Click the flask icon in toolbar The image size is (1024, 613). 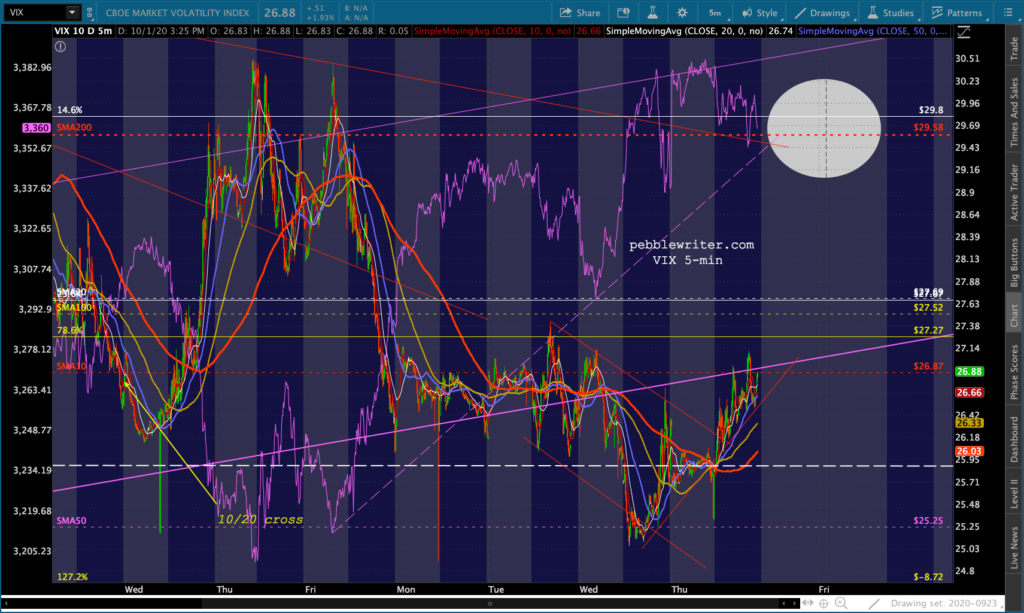click(652, 13)
